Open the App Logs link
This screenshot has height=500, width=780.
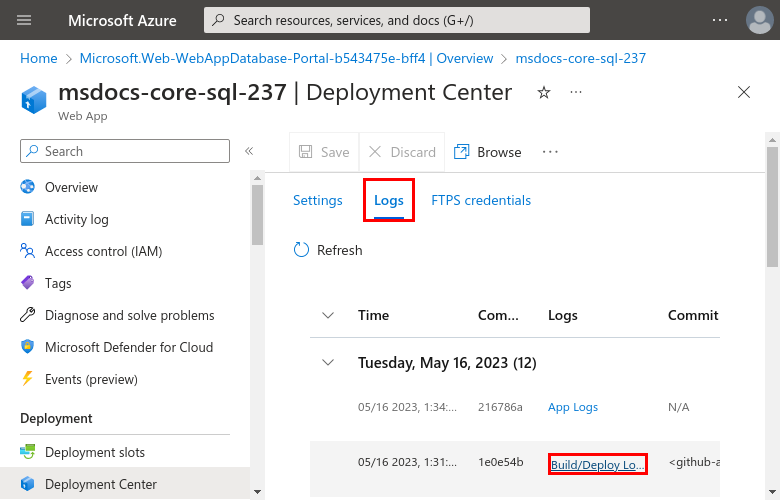pyautogui.click(x=573, y=407)
